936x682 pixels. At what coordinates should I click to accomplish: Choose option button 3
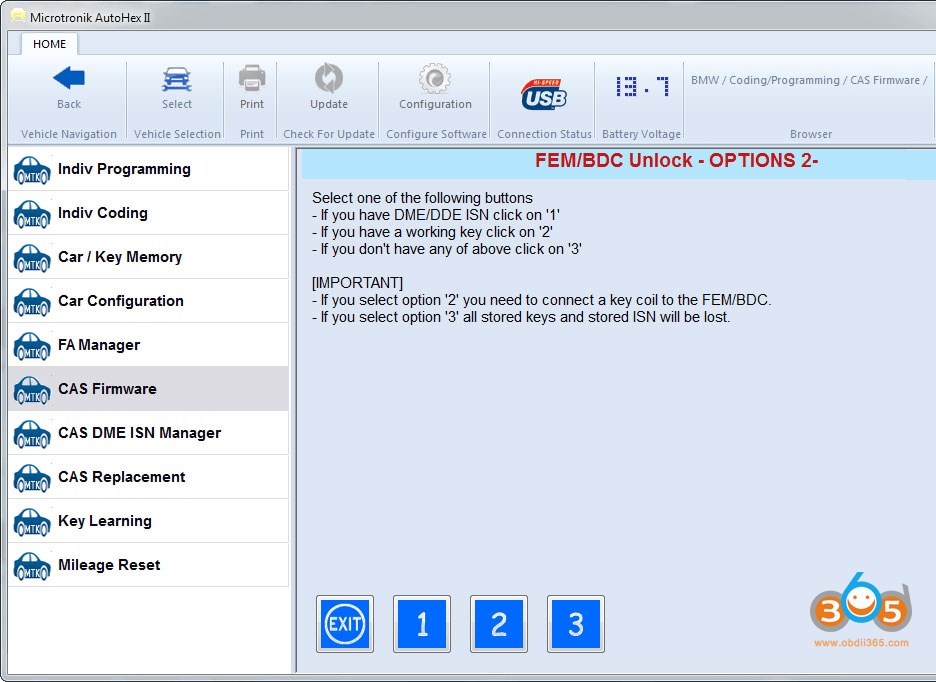[x=576, y=624]
